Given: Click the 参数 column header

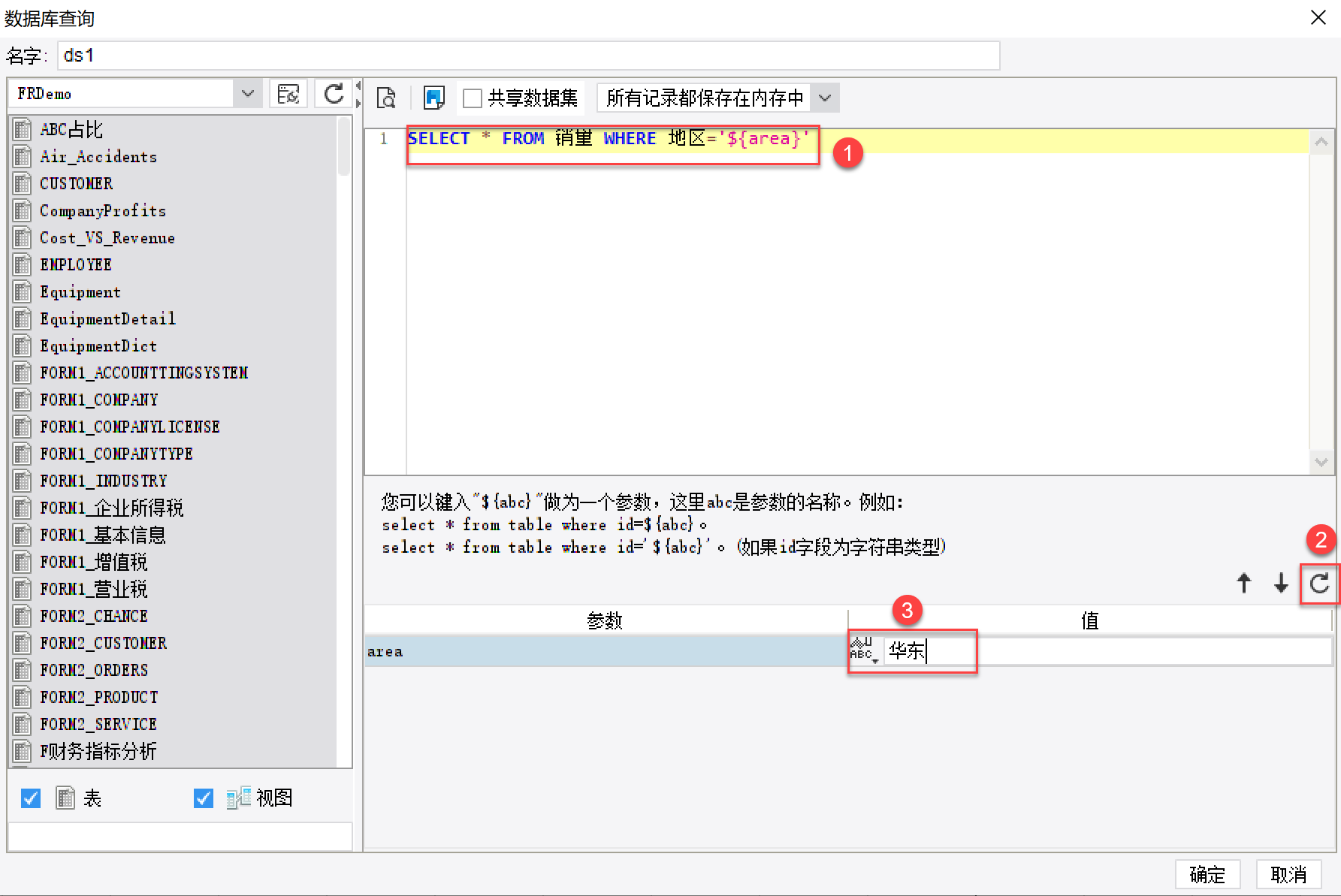Looking at the screenshot, I should click(x=606, y=620).
